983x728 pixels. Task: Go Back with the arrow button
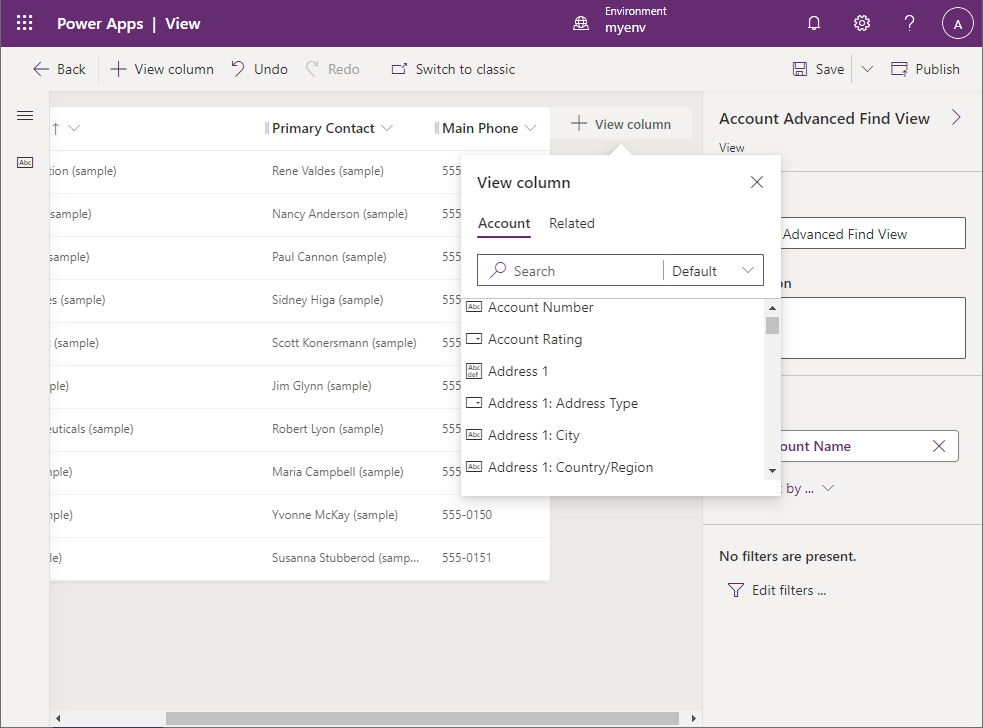click(x=59, y=69)
